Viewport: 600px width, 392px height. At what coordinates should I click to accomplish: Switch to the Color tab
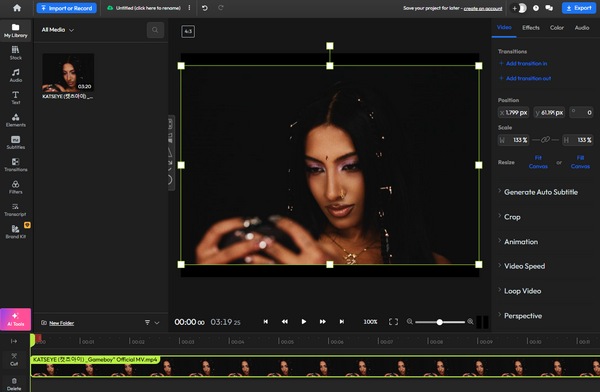point(557,28)
